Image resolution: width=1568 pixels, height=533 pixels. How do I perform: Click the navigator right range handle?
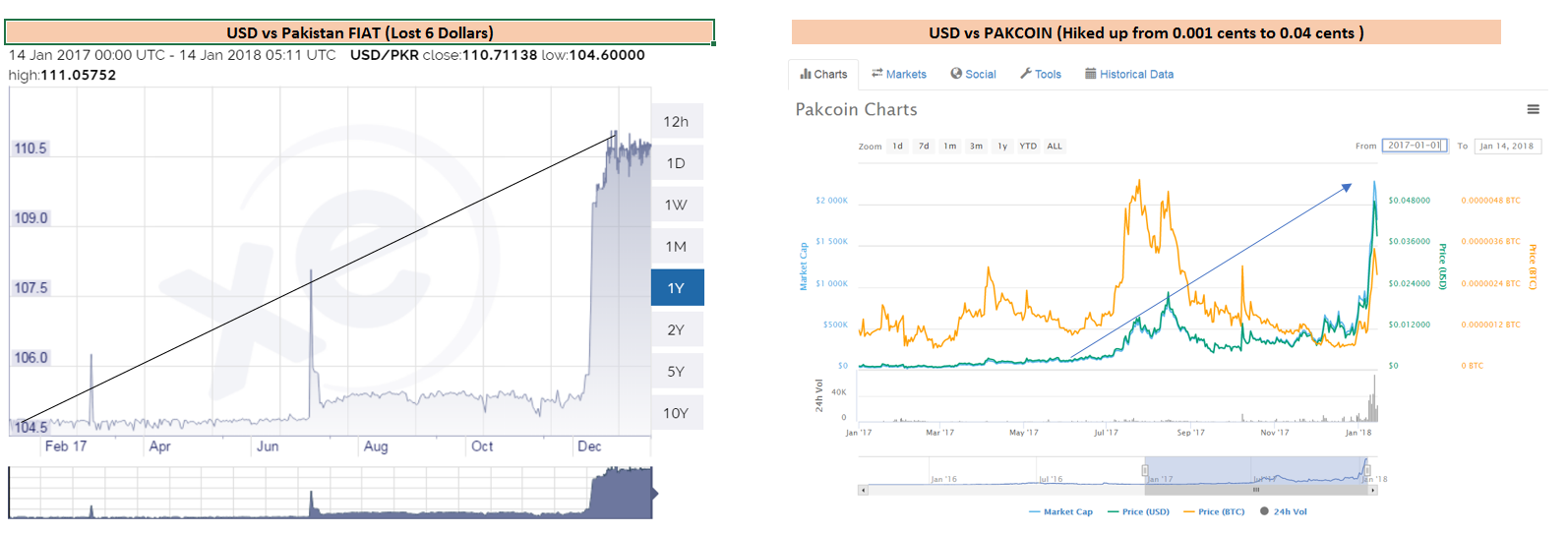coord(1367,471)
